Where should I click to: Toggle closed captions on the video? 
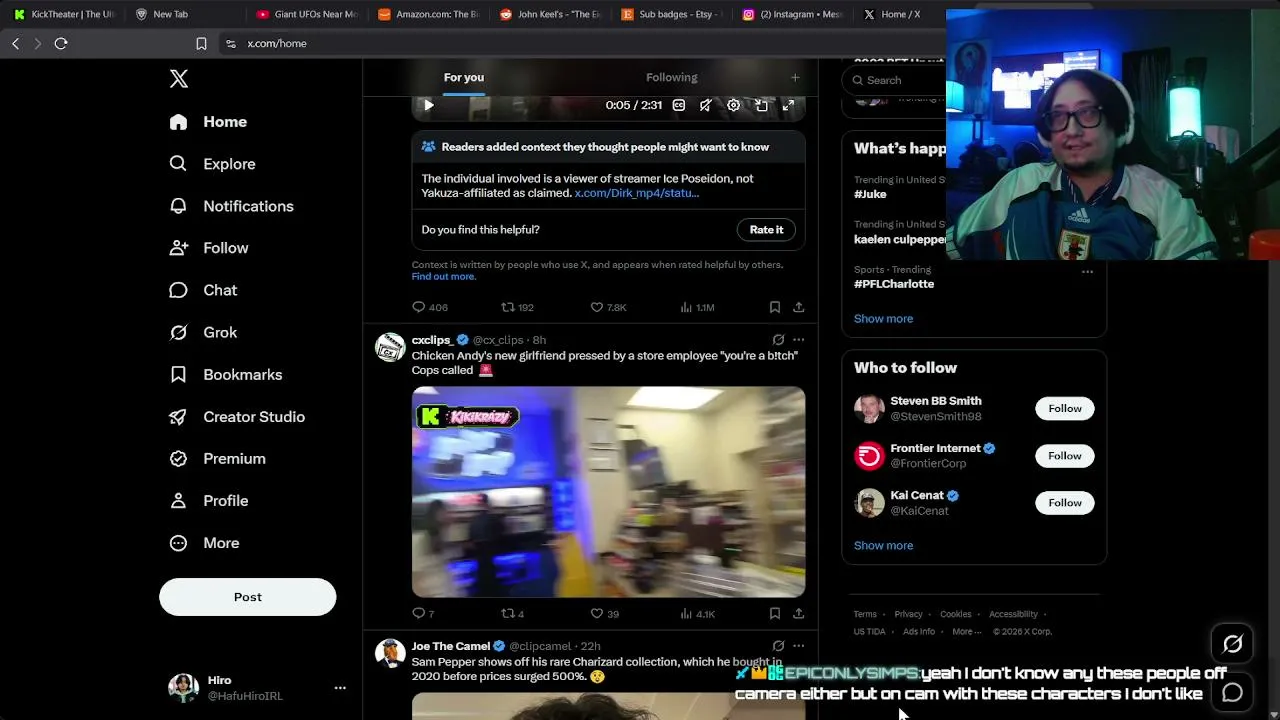pos(679,105)
